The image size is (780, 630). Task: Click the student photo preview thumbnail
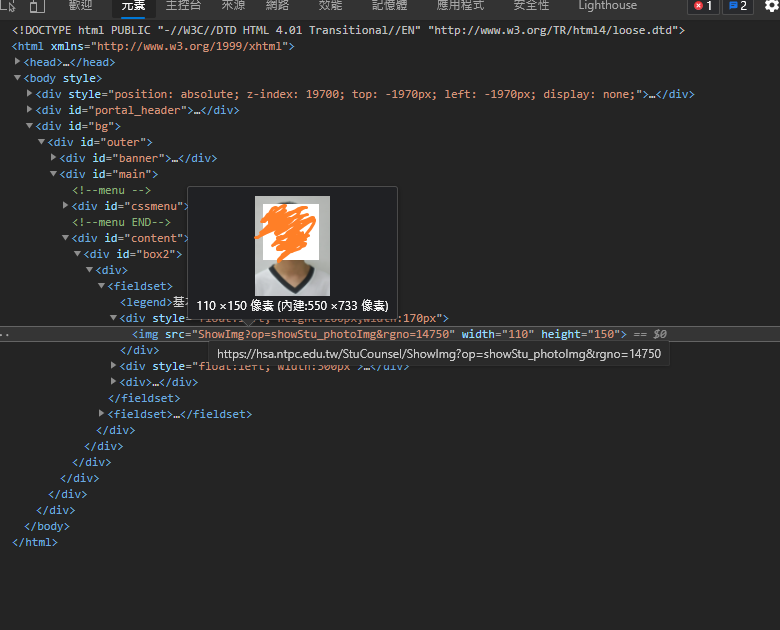coord(292,246)
